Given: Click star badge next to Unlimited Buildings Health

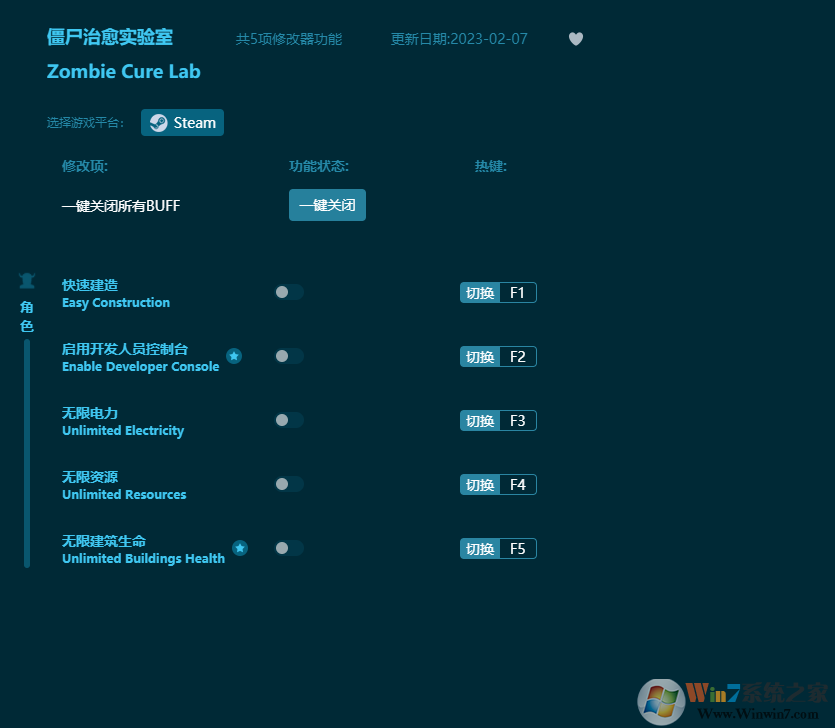Looking at the screenshot, I should pos(240,547).
